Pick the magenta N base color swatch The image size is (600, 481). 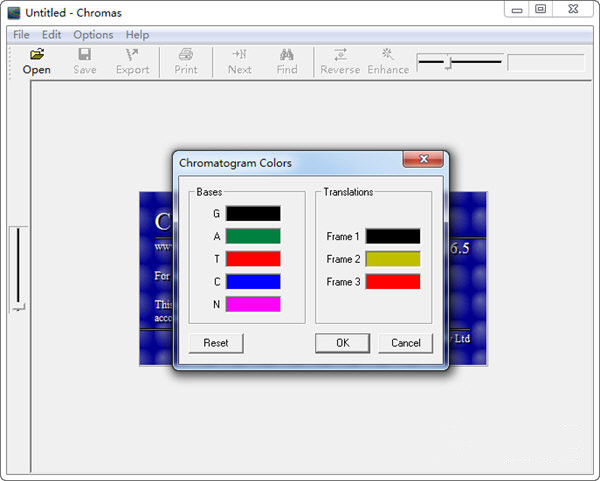click(x=253, y=304)
